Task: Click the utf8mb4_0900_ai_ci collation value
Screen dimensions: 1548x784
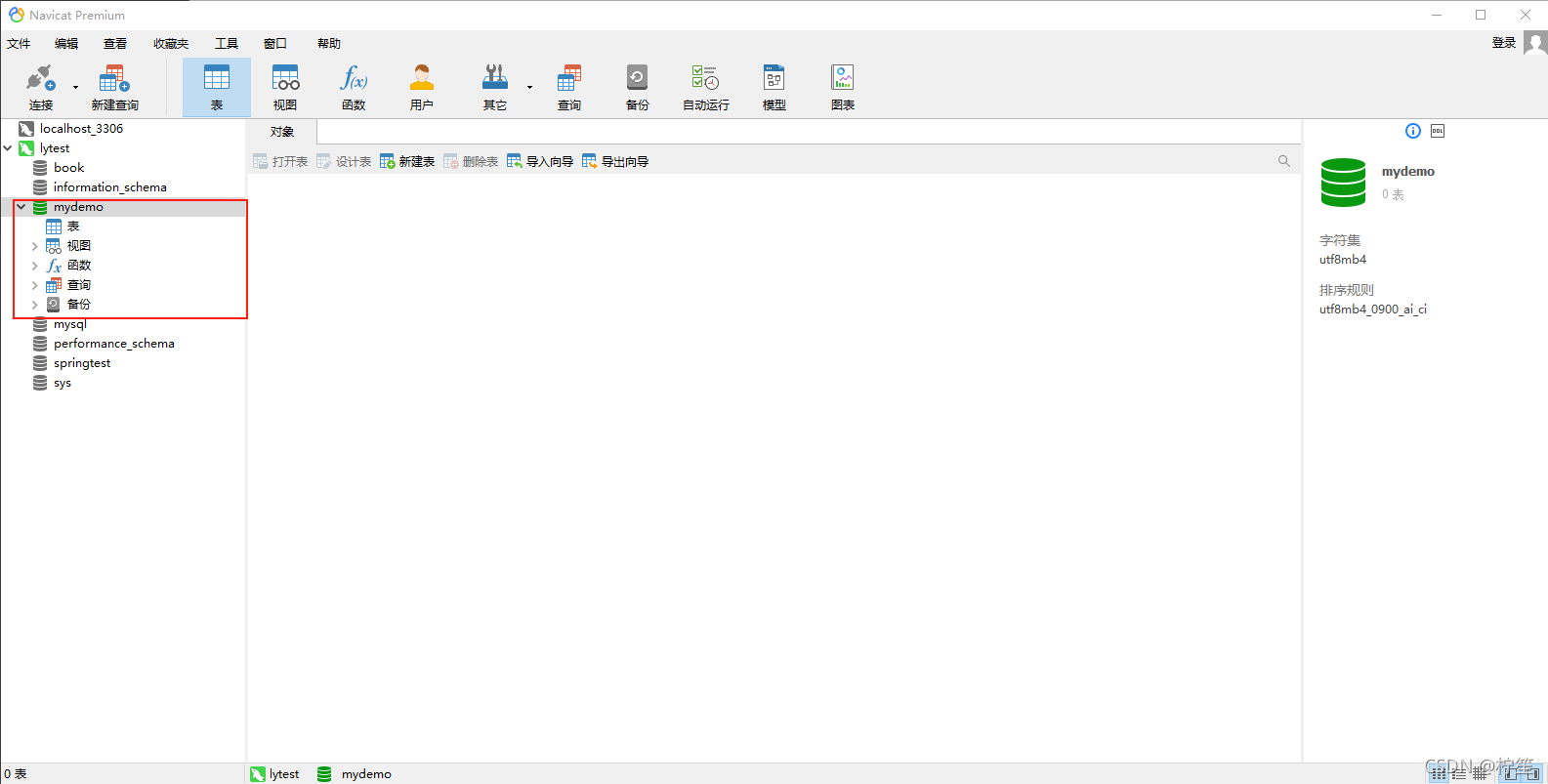Action: point(1373,309)
